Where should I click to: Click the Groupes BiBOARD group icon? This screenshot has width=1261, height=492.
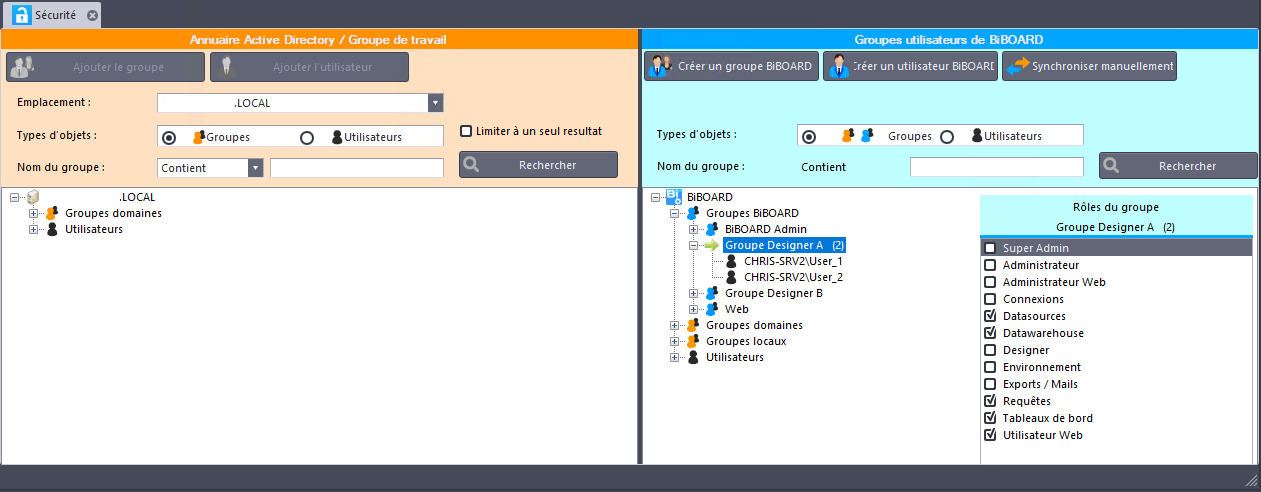coord(693,213)
